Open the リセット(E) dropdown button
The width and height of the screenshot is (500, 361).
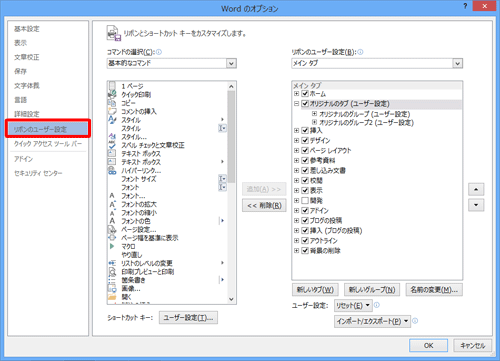[x=353, y=306]
